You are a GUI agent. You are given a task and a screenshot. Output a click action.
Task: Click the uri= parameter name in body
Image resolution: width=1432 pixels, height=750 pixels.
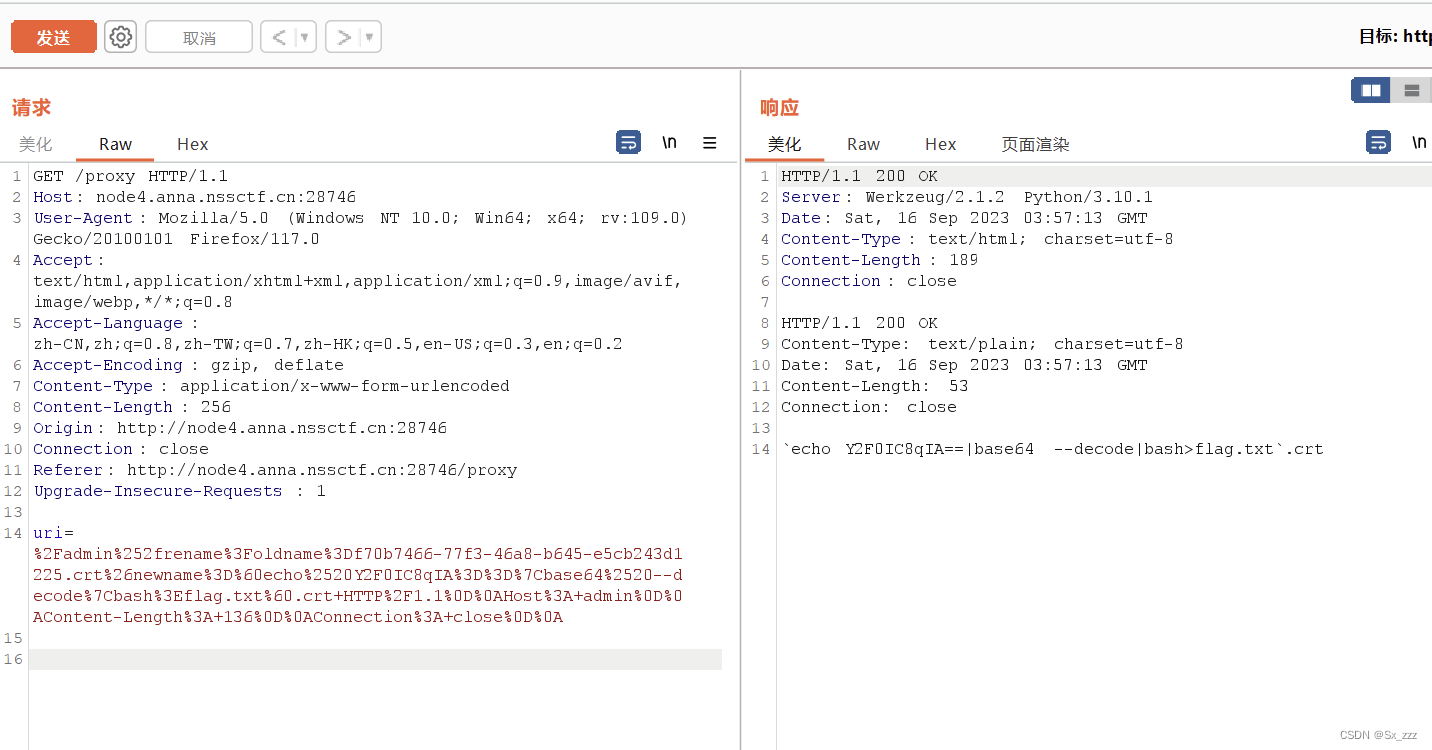[x=53, y=533]
